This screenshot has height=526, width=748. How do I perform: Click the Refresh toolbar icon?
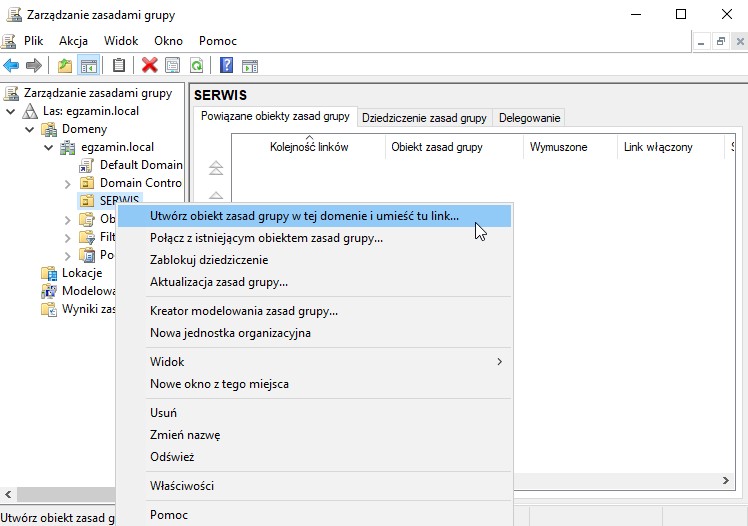(x=197, y=66)
